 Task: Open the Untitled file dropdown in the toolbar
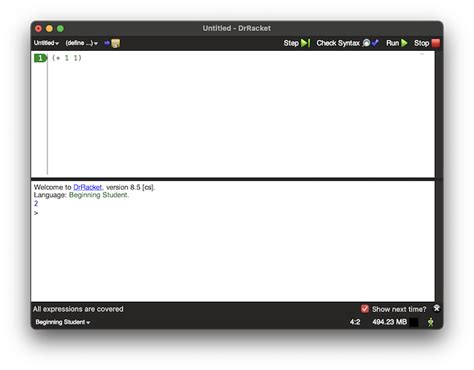pyautogui.click(x=46, y=43)
